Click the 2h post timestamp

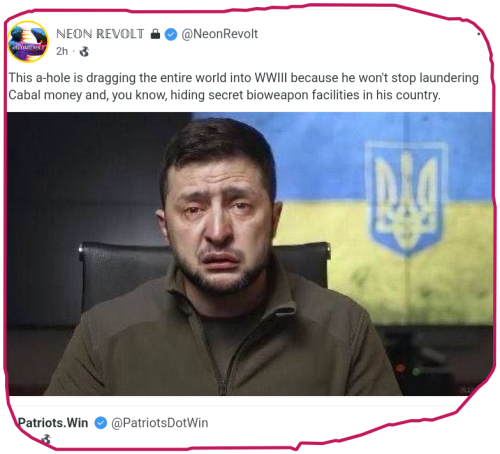[62, 51]
